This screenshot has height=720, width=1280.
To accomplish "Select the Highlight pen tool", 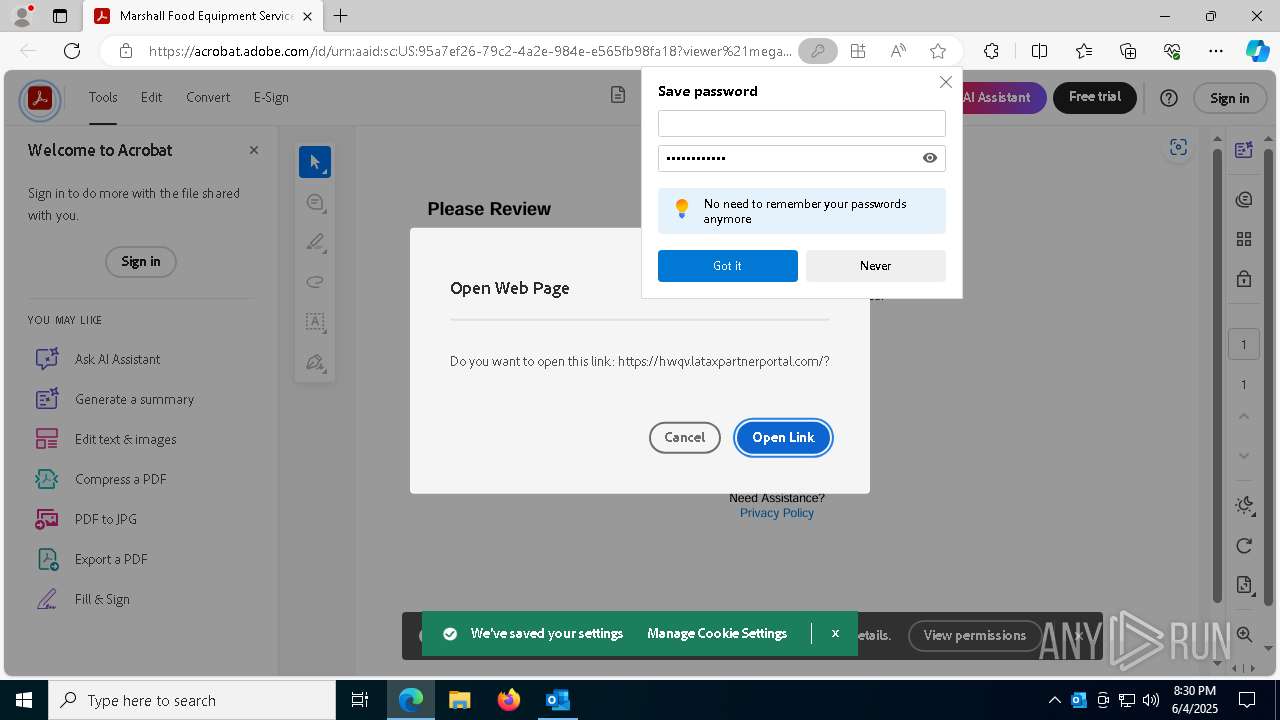I will (x=315, y=242).
